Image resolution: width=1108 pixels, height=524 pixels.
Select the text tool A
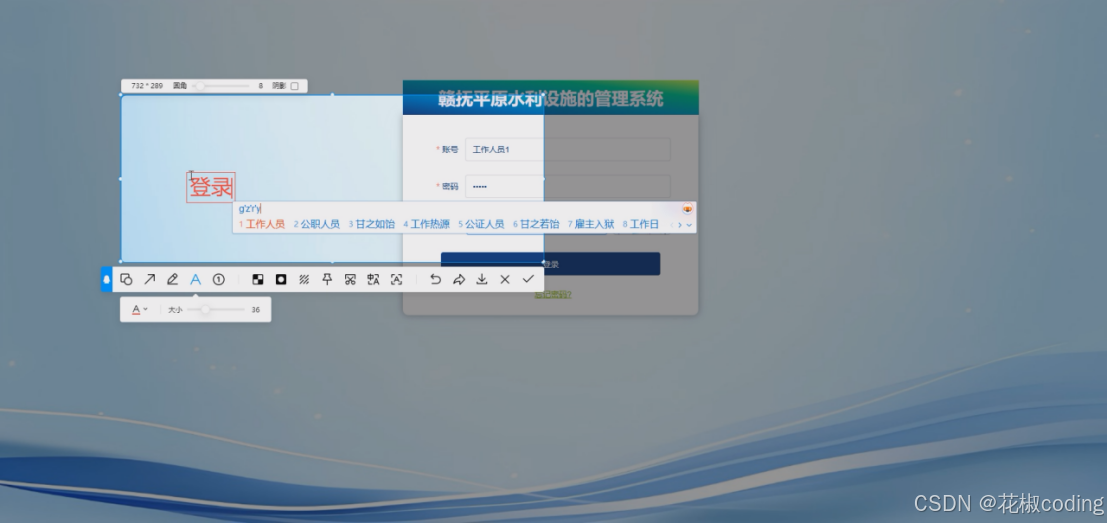[196, 280]
